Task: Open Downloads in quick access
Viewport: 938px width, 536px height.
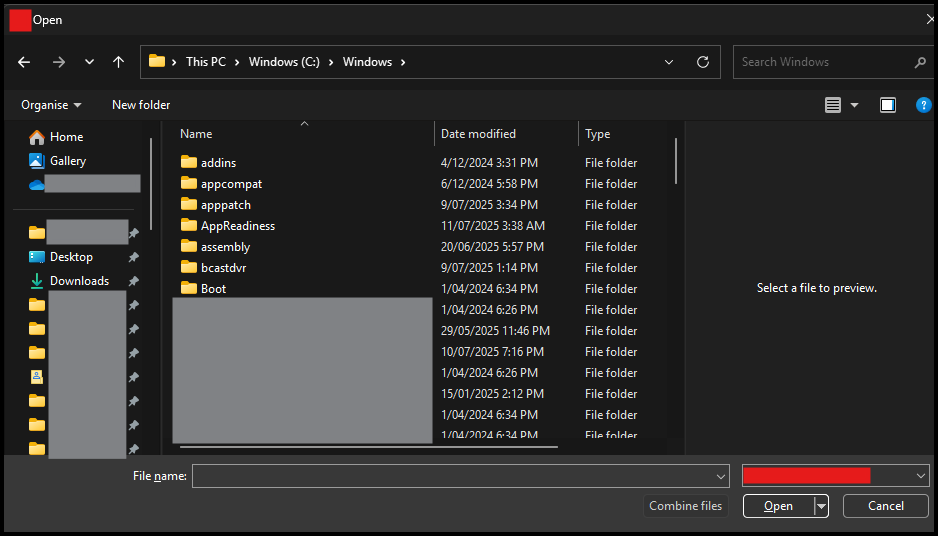Action: click(x=69, y=281)
